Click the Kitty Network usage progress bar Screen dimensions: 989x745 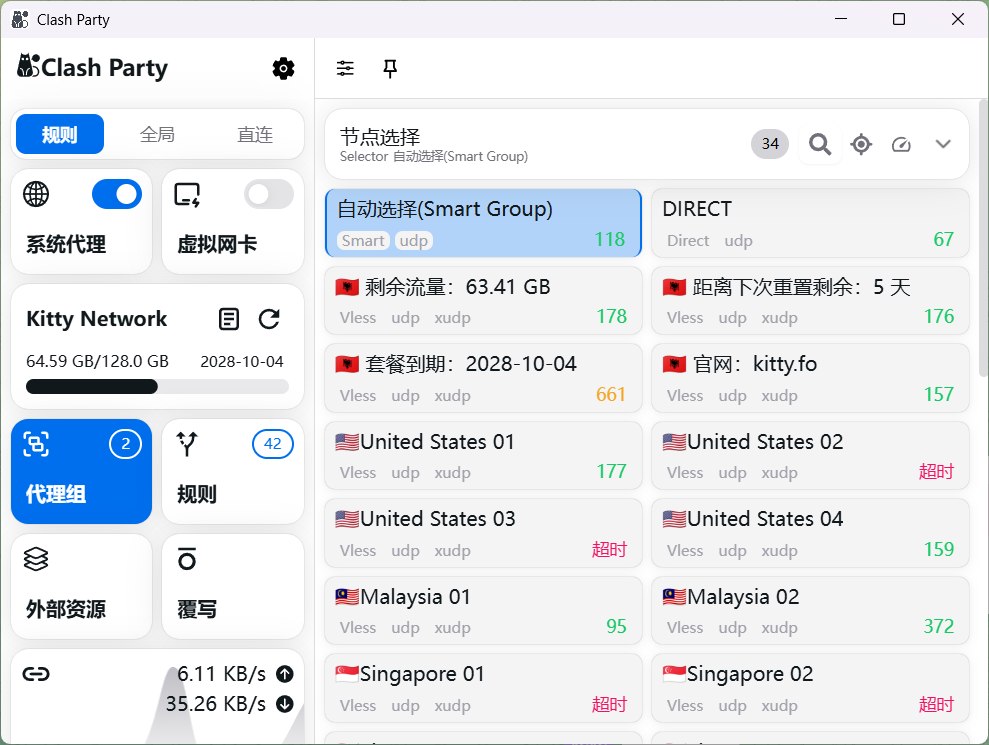tap(157, 386)
